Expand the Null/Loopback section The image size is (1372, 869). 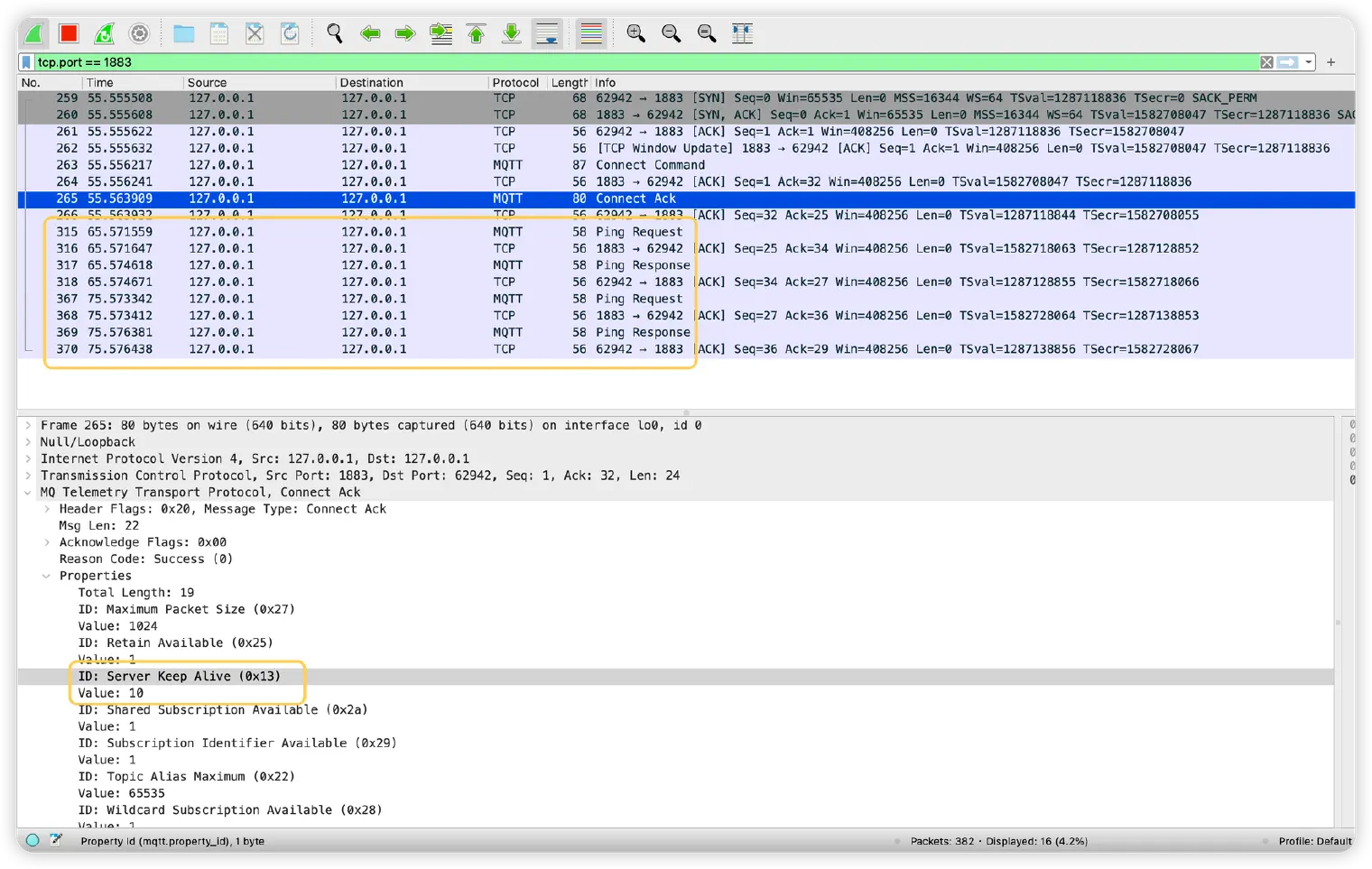coord(28,442)
